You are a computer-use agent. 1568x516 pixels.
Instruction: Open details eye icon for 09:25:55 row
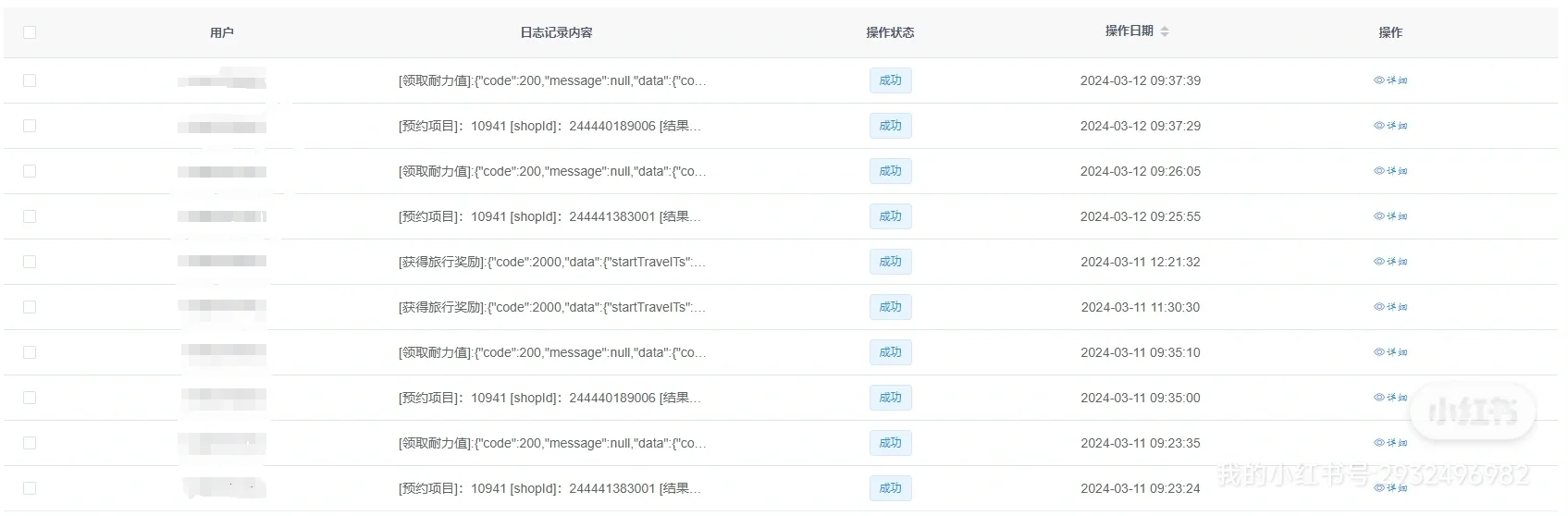coord(1379,216)
